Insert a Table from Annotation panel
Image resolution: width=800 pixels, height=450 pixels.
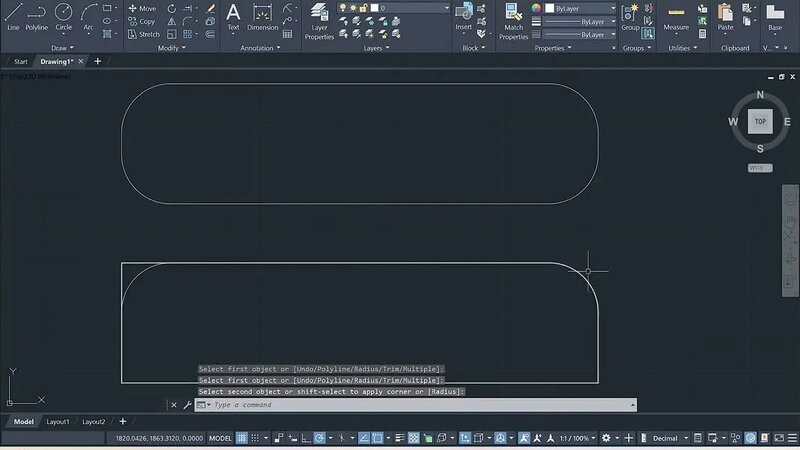coord(288,34)
